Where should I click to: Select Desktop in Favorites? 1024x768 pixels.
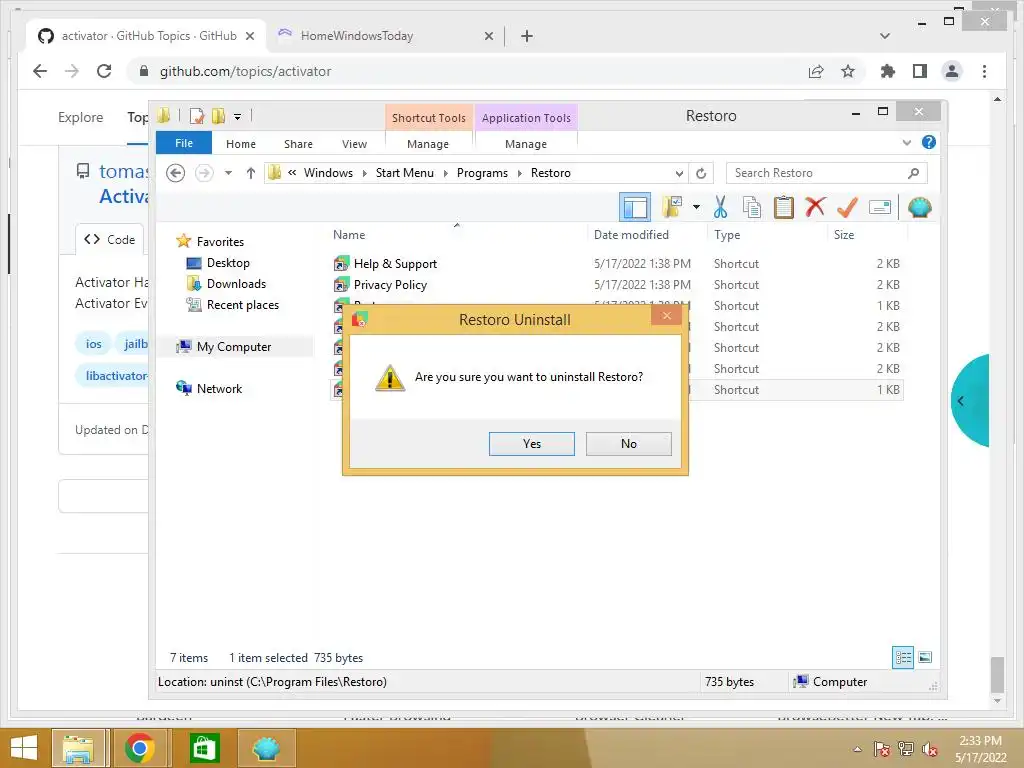coord(228,263)
